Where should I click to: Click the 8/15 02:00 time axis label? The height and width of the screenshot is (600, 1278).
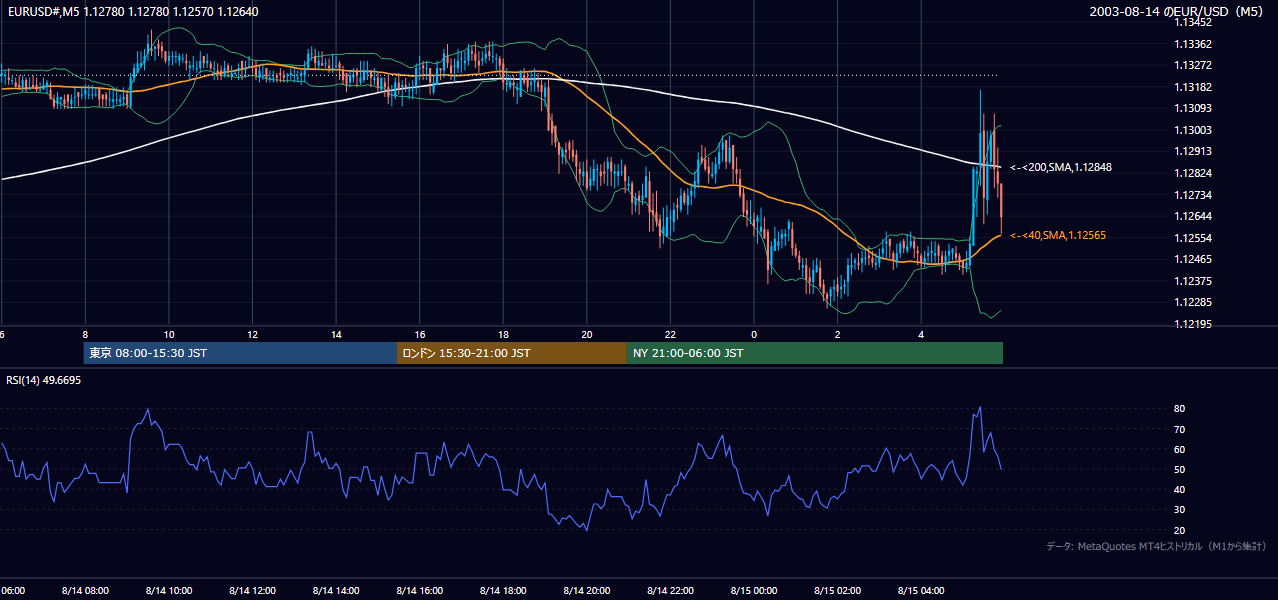[x=838, y=590]
